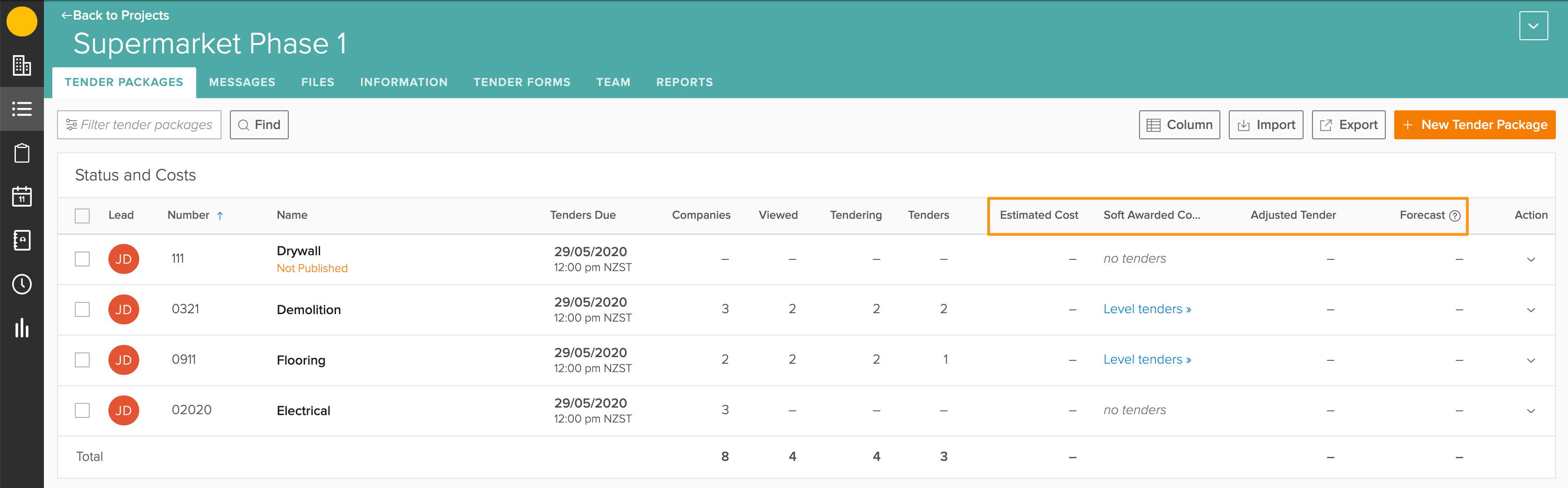Image resolution: width=1568 pixels, height=488 pixels.
Task: Go back to Projects
Action: coord(115,15)
